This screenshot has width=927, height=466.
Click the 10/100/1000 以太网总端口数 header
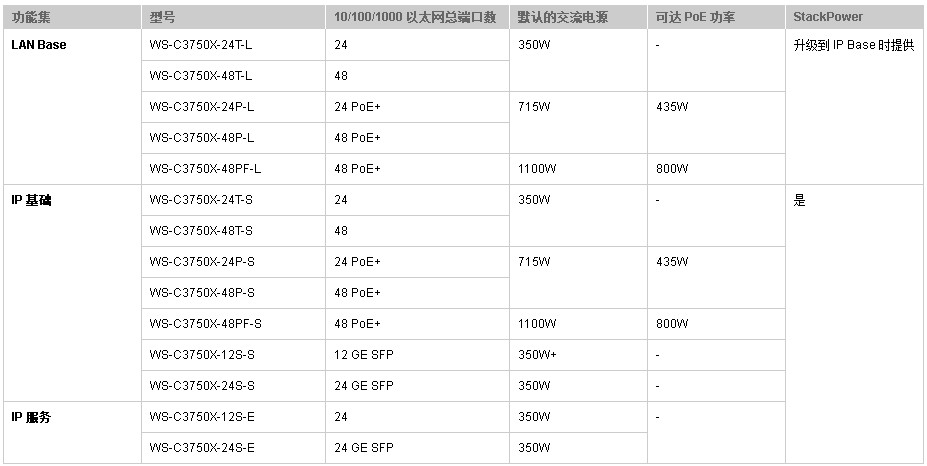[417, 17]
